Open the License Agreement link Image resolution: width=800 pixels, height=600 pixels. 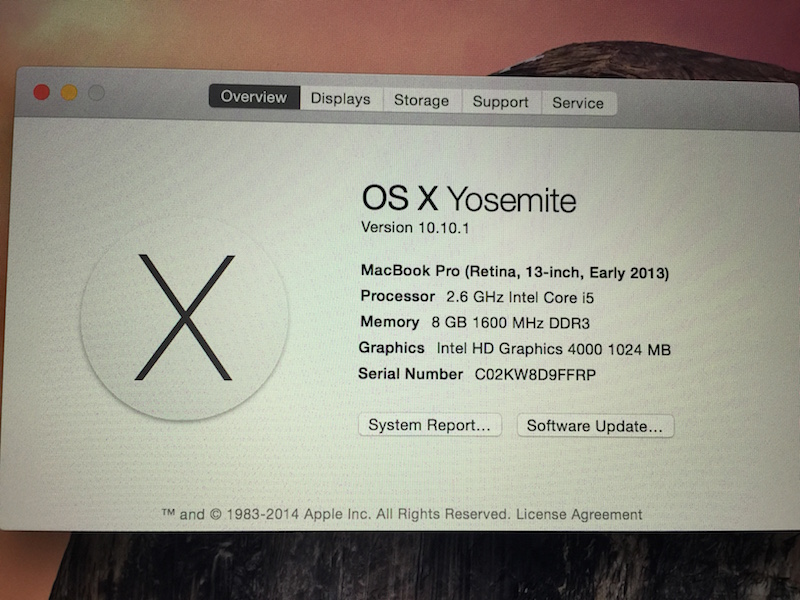(x=579, y=514)
